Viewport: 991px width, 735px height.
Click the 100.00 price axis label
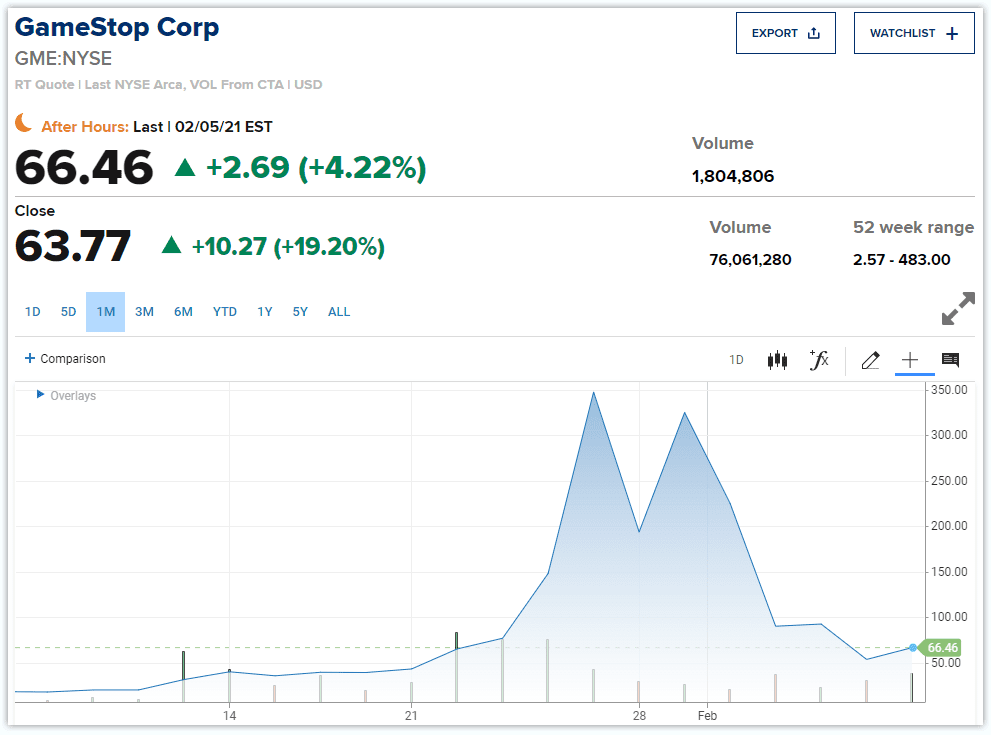coord(949,617)
